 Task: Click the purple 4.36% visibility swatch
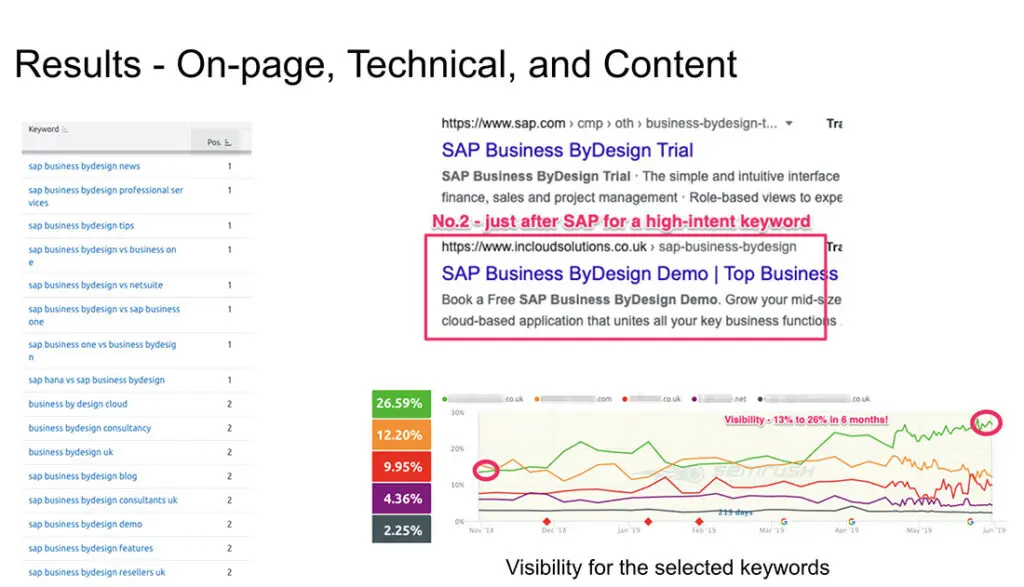click(401, 499)
